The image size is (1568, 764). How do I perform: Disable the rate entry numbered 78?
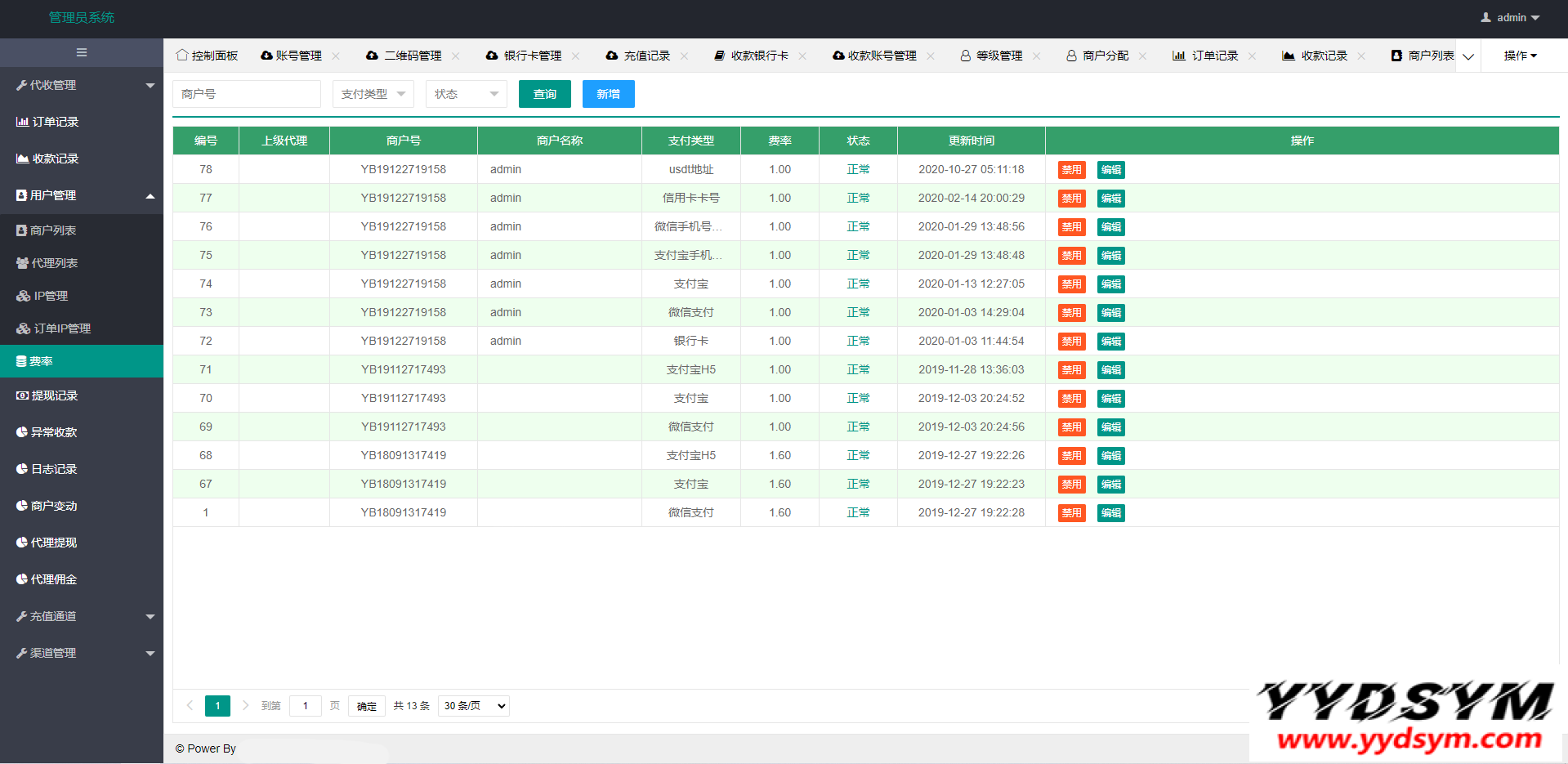pos(1071,170)
